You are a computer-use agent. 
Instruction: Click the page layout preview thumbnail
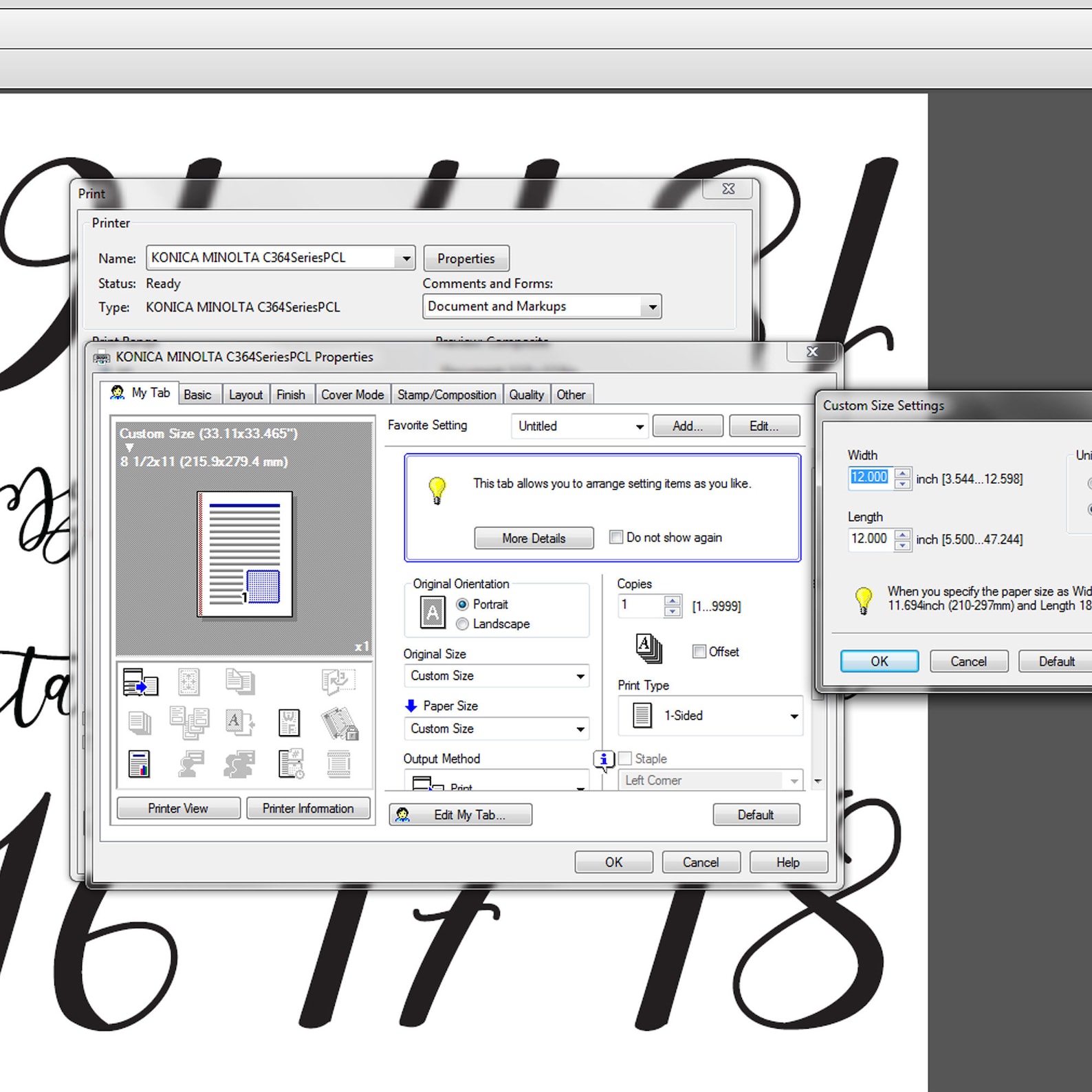tap(245, 554)
